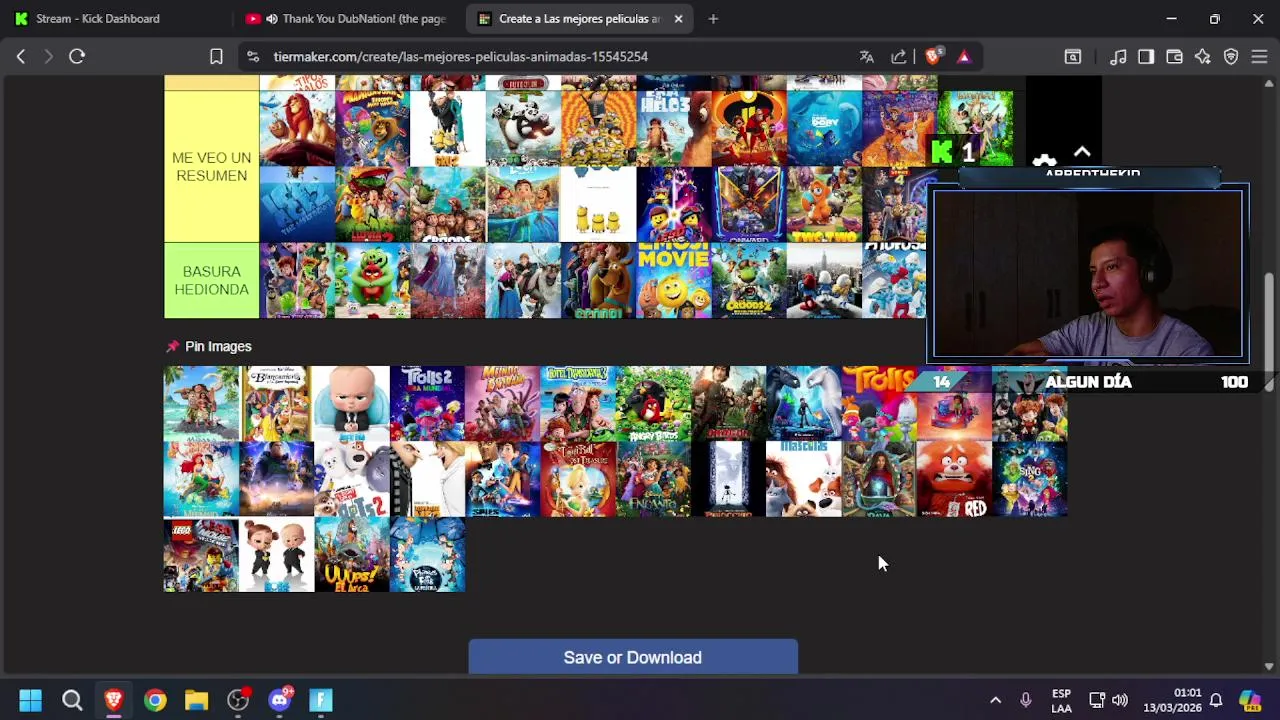Screen dimensions: 1280x720
Task: Pick the Hotel Transylvania 3 poster
Action: [578, 403]
